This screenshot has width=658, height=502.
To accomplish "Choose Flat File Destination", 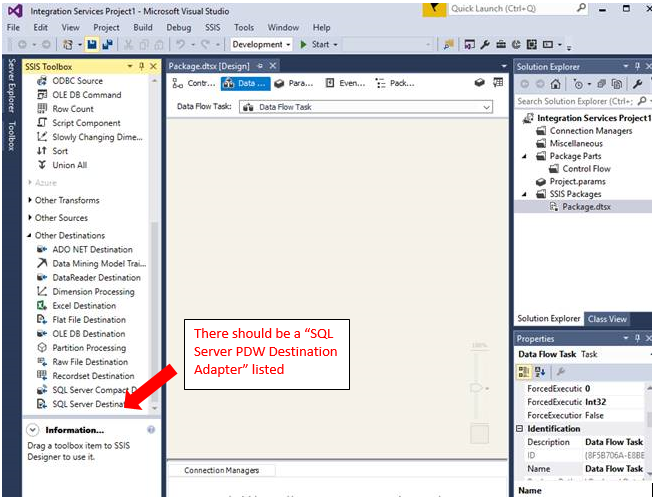I will point(89,320).
